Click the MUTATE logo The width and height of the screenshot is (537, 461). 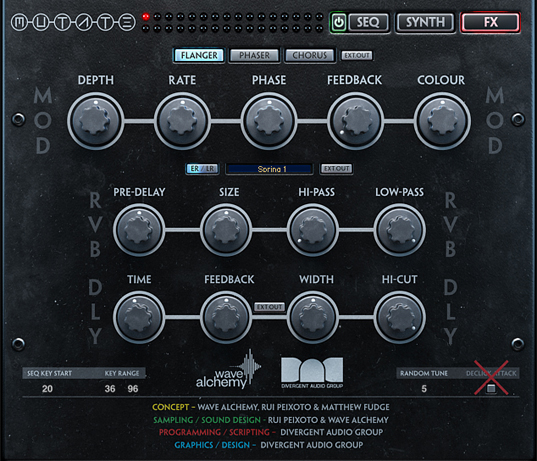pyautogui.click(x=73, y=23)
